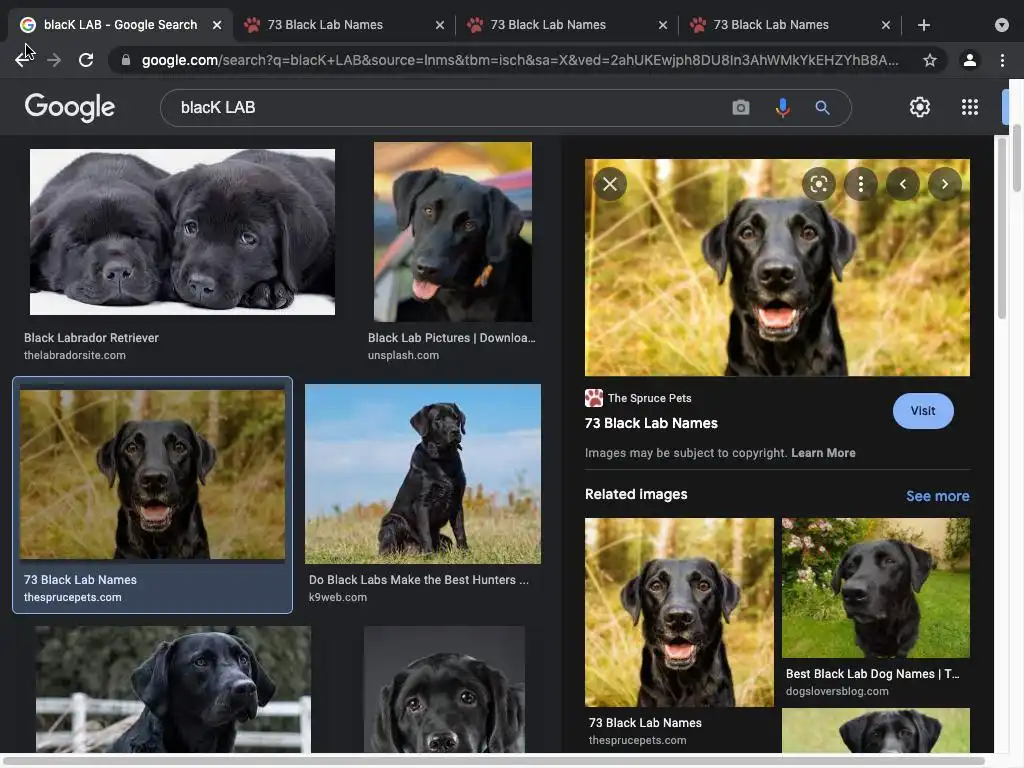This screenshot has height=768, width=1024.
Task: Click the browser forward arrow
Action: pyautogui.click(x=54, y=60)
